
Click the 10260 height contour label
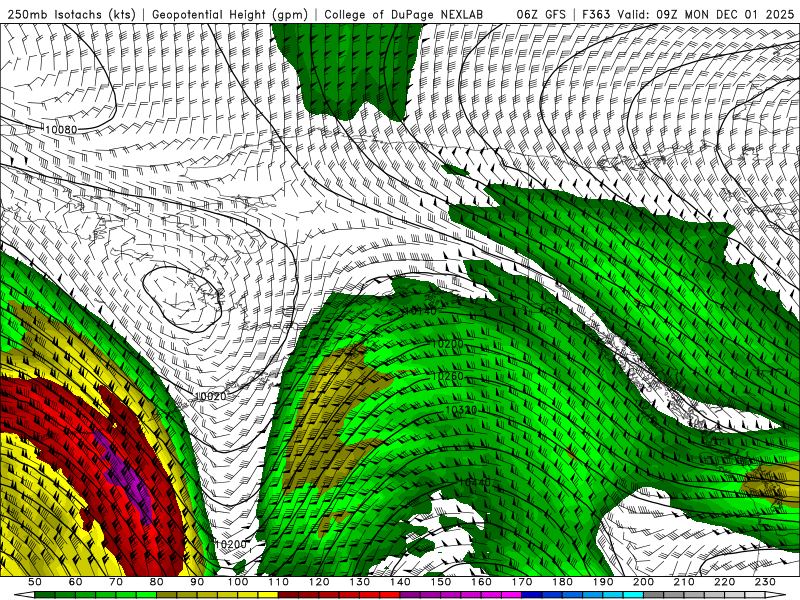tap(447, 377)
